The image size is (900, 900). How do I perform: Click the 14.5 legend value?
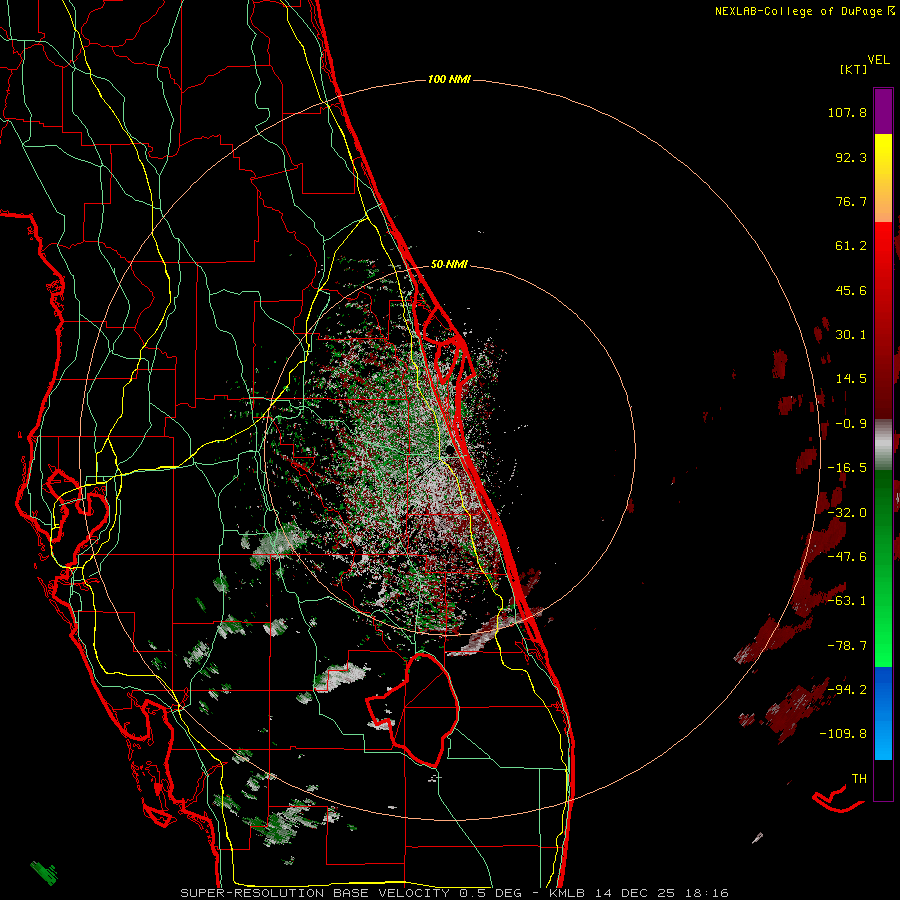[851, 379]
